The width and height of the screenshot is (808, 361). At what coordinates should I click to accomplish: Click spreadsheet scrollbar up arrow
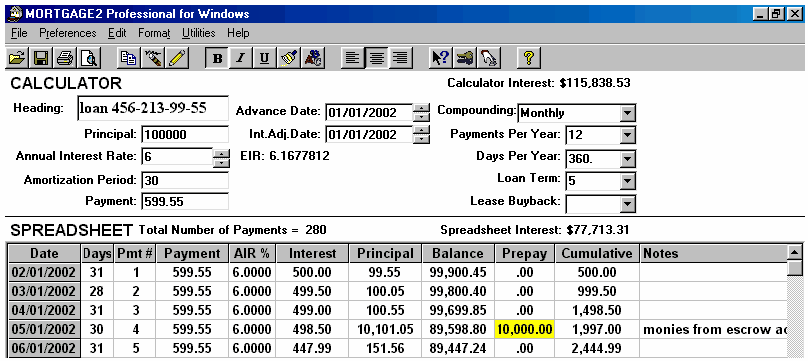point(796,252)
